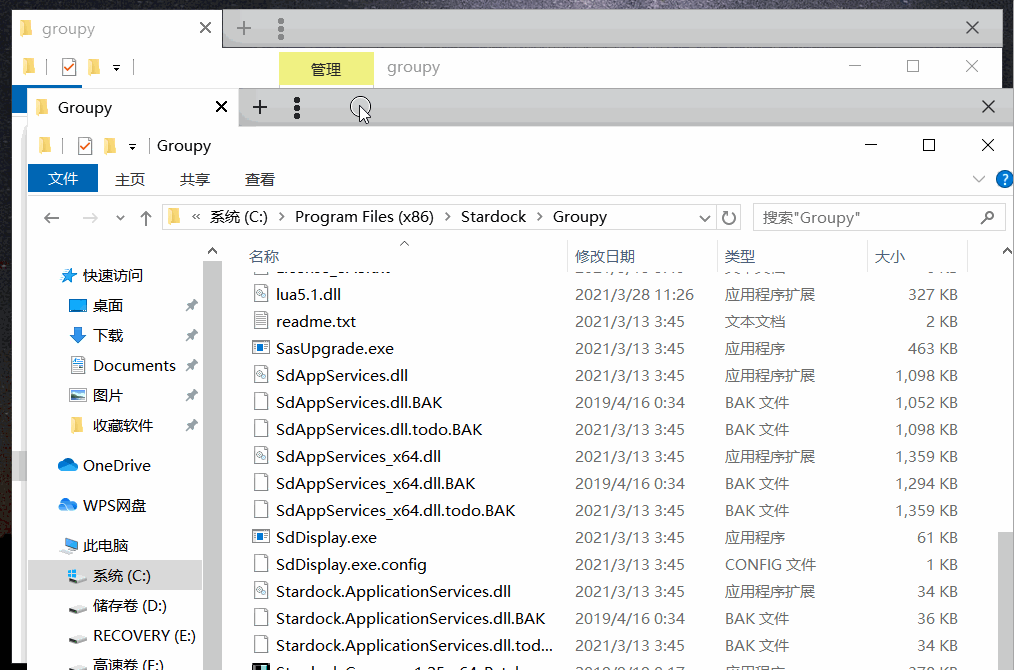Open three-dot menu in the background groupy window
1014x670 pixels.
281,28
